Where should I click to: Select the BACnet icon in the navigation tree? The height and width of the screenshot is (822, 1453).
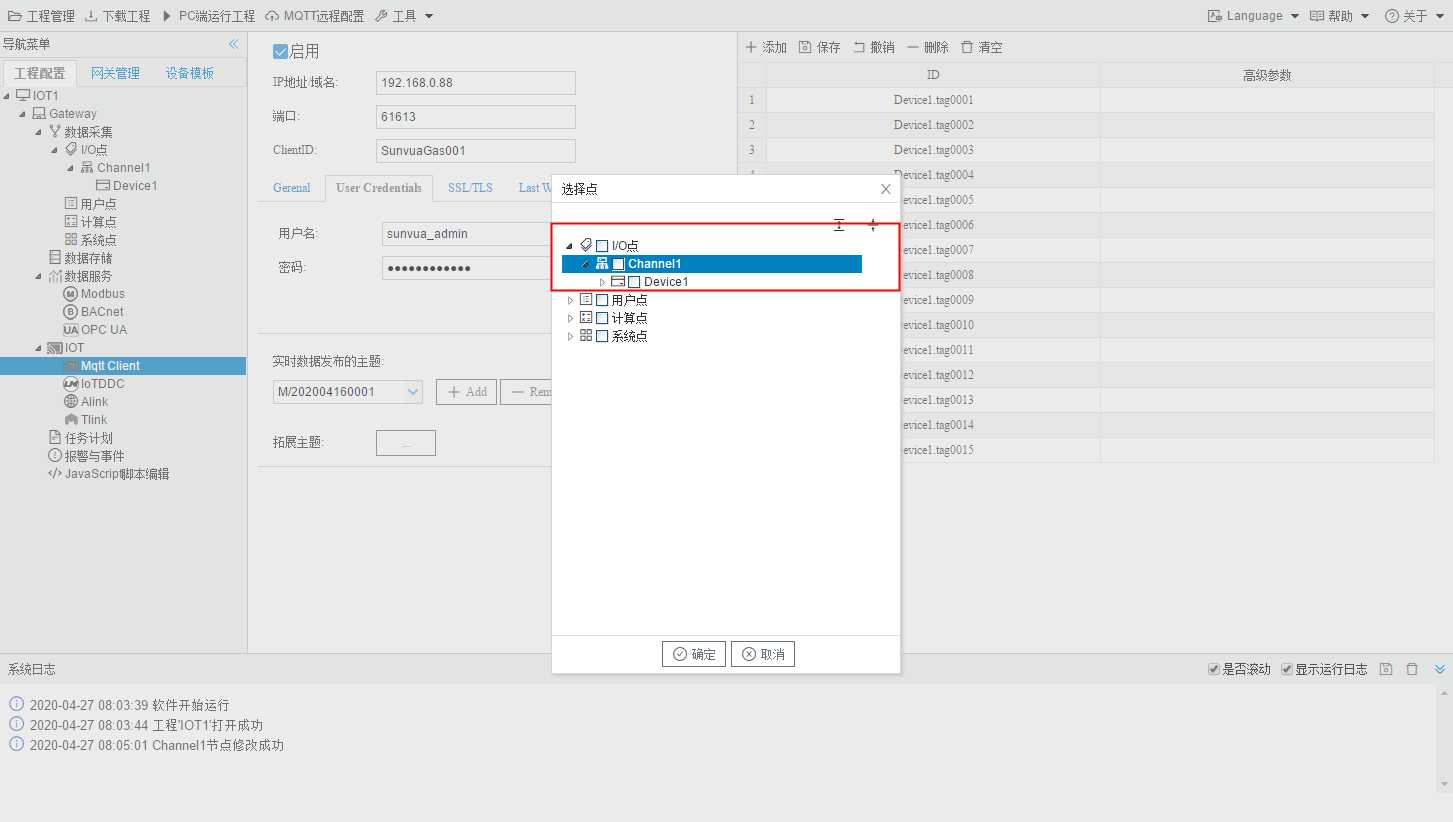click(x=71, y=312)
